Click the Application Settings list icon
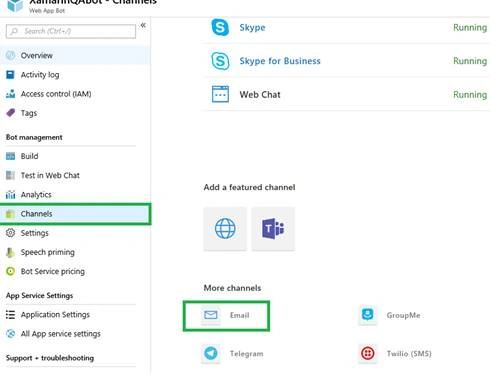The height and width of the screenshot is (379, 490). [x=10, y=315]
